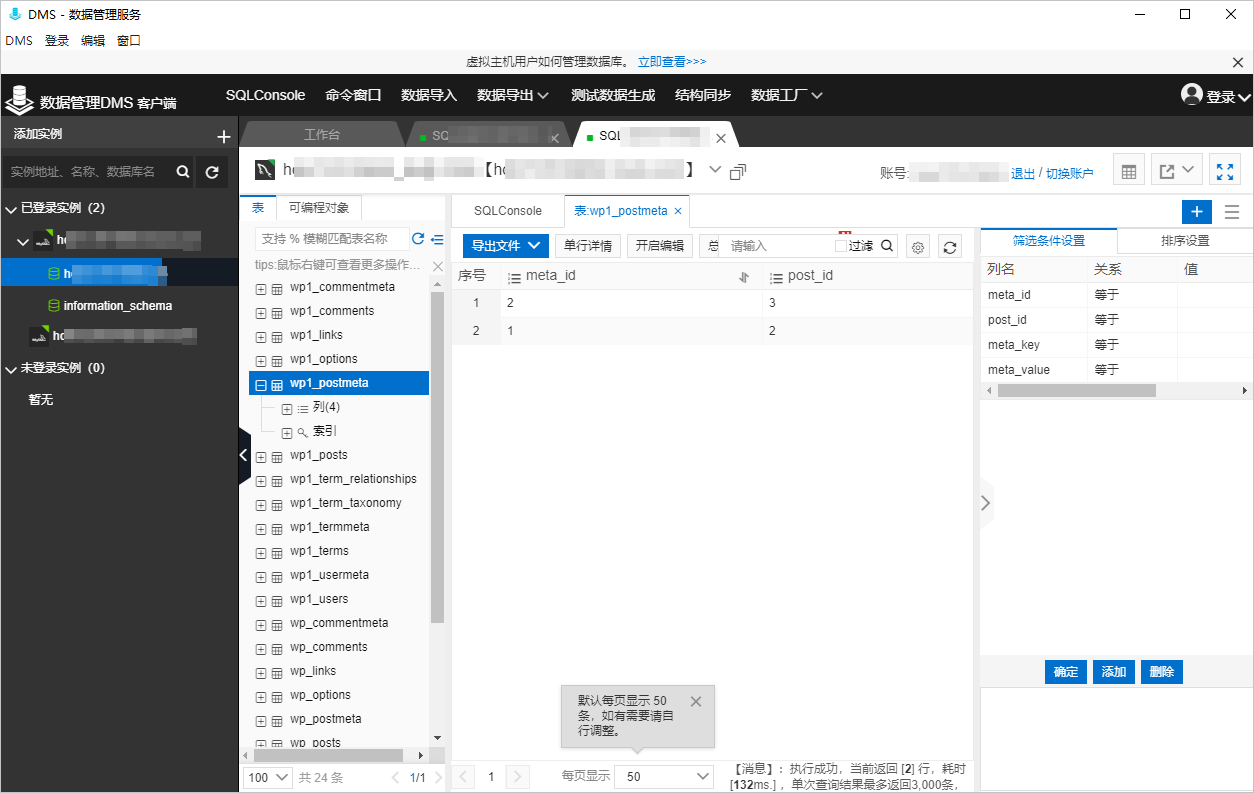This screenshot has height=793, width=1254.
Task: Close the default page size tooltip
Action: click(696, 701)
